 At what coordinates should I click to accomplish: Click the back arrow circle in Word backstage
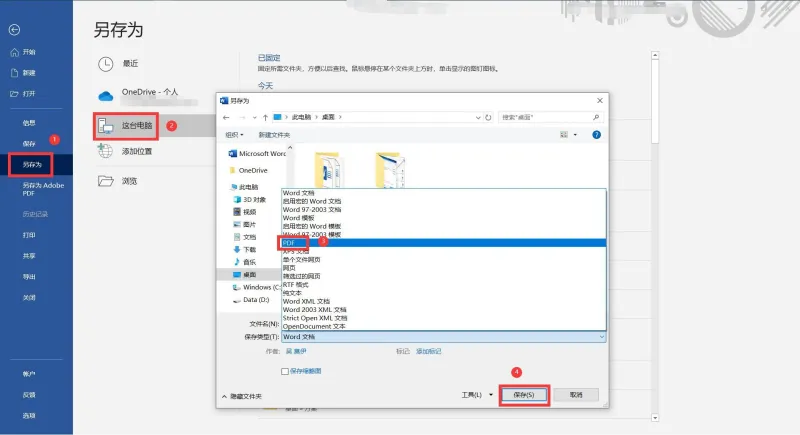pos(14,30)
